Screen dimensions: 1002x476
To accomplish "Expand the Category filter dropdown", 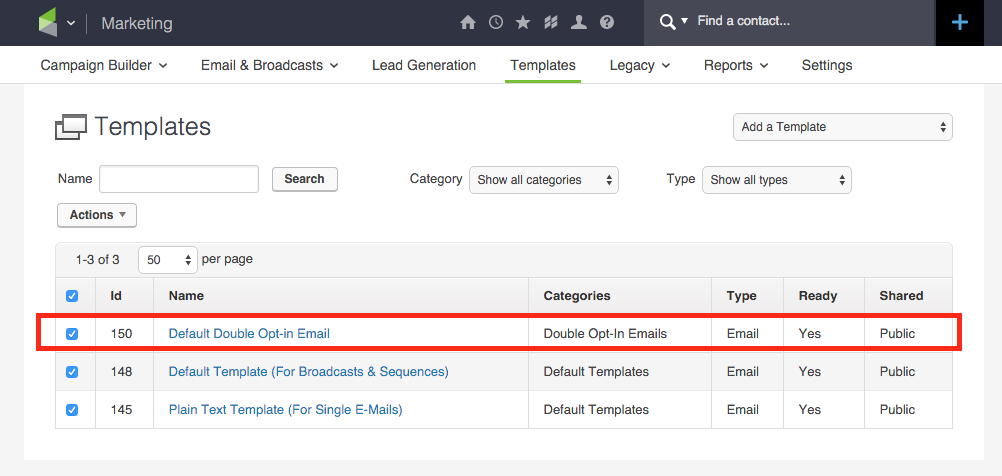I will tap(543, 180).
